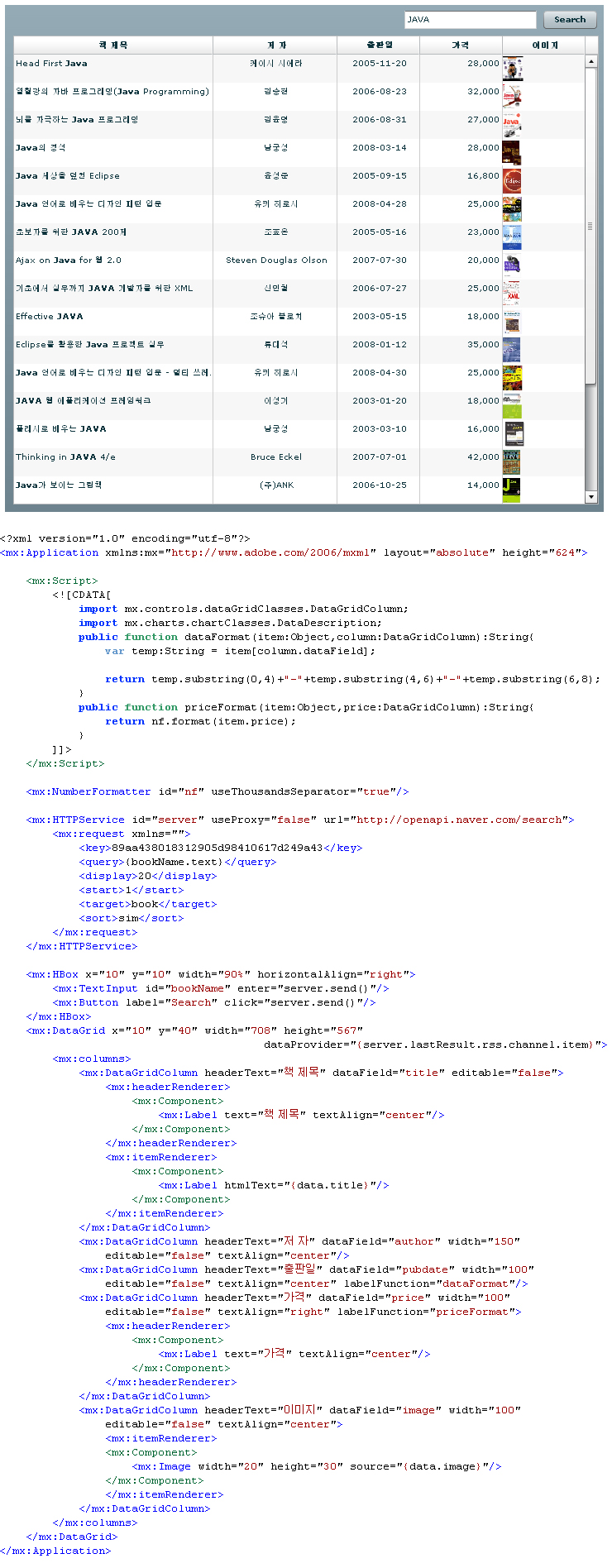Click cover thumbnail in the 2008-03-14 row
The image size is (612, 1568).
tap(512, 153)
